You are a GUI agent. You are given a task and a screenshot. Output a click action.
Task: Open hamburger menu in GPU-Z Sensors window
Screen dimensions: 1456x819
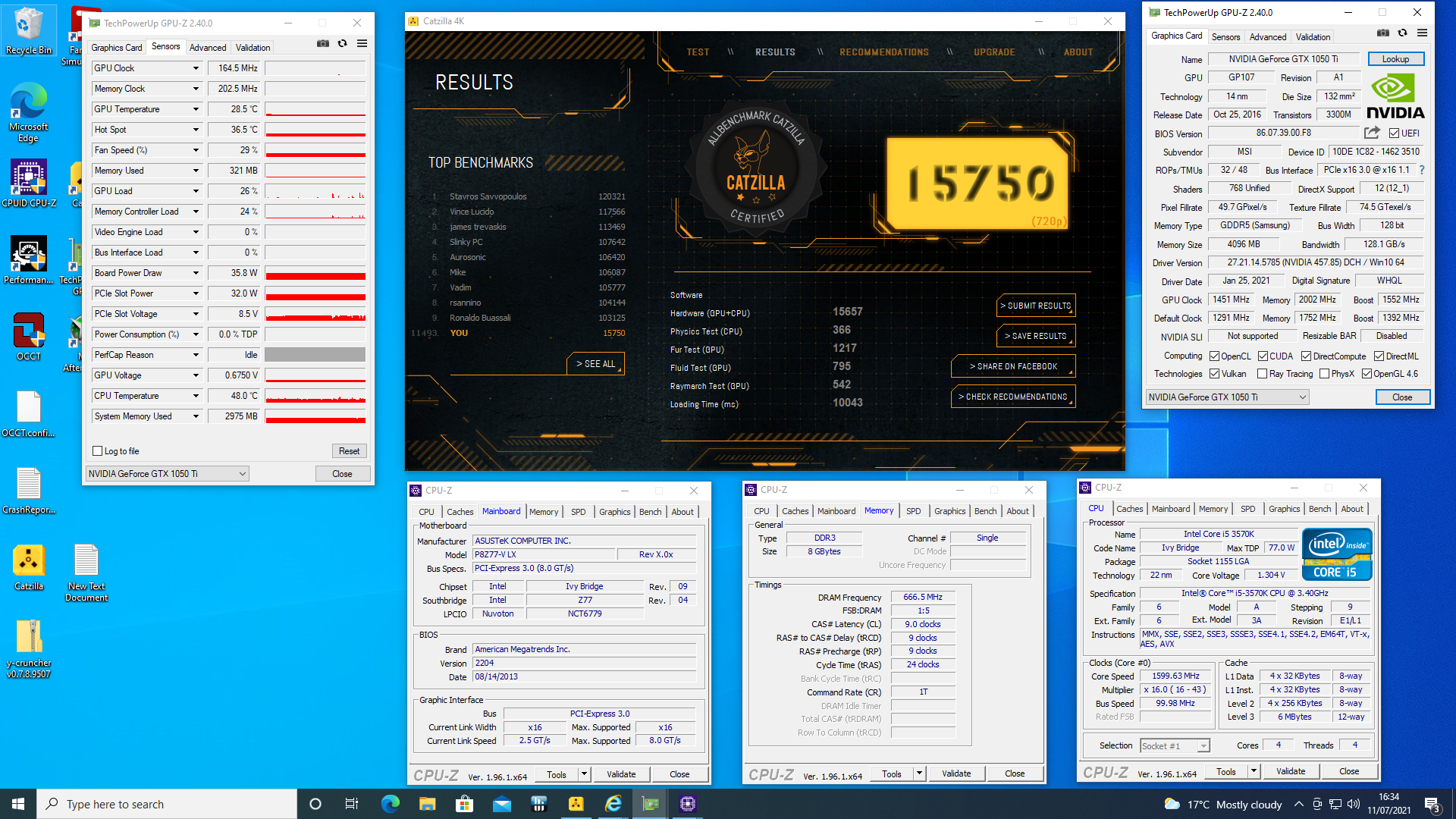click(x=362, y=43)
